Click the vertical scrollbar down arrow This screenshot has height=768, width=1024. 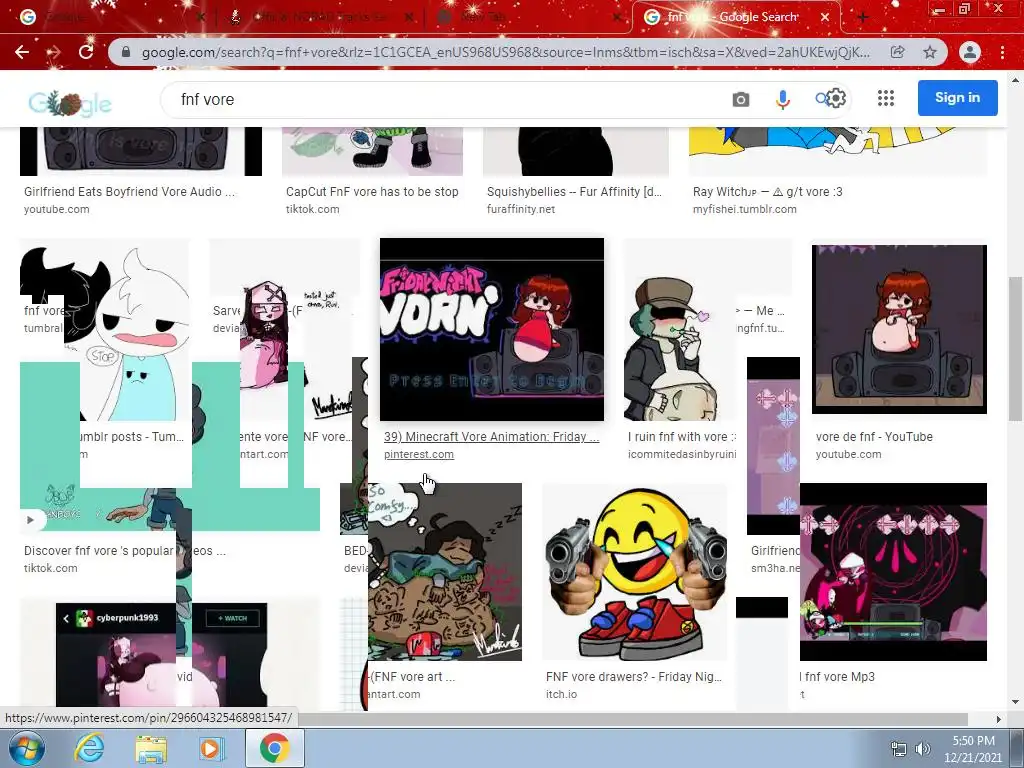click(1014, 701)
